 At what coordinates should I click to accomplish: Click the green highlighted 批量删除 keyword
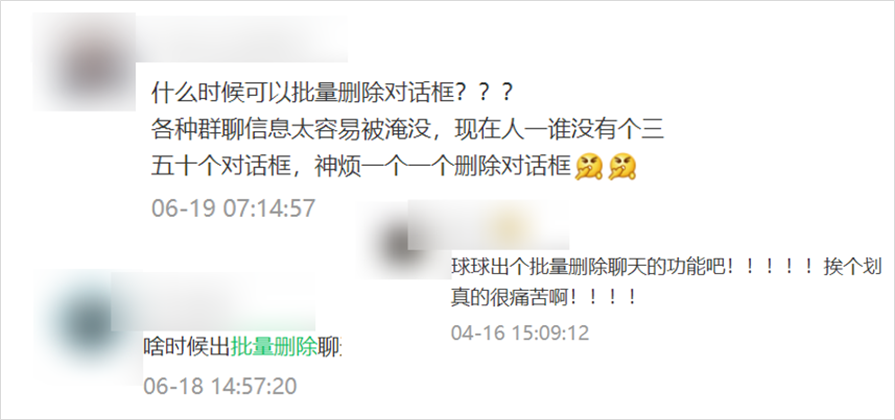pyautogui.click(x=273, y=346)
